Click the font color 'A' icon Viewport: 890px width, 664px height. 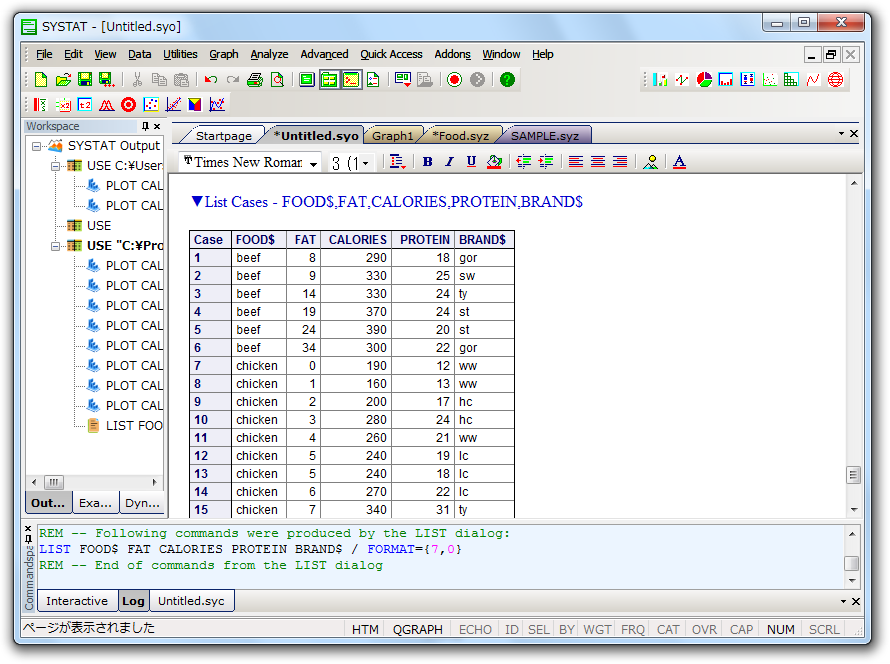pos(679,162)
